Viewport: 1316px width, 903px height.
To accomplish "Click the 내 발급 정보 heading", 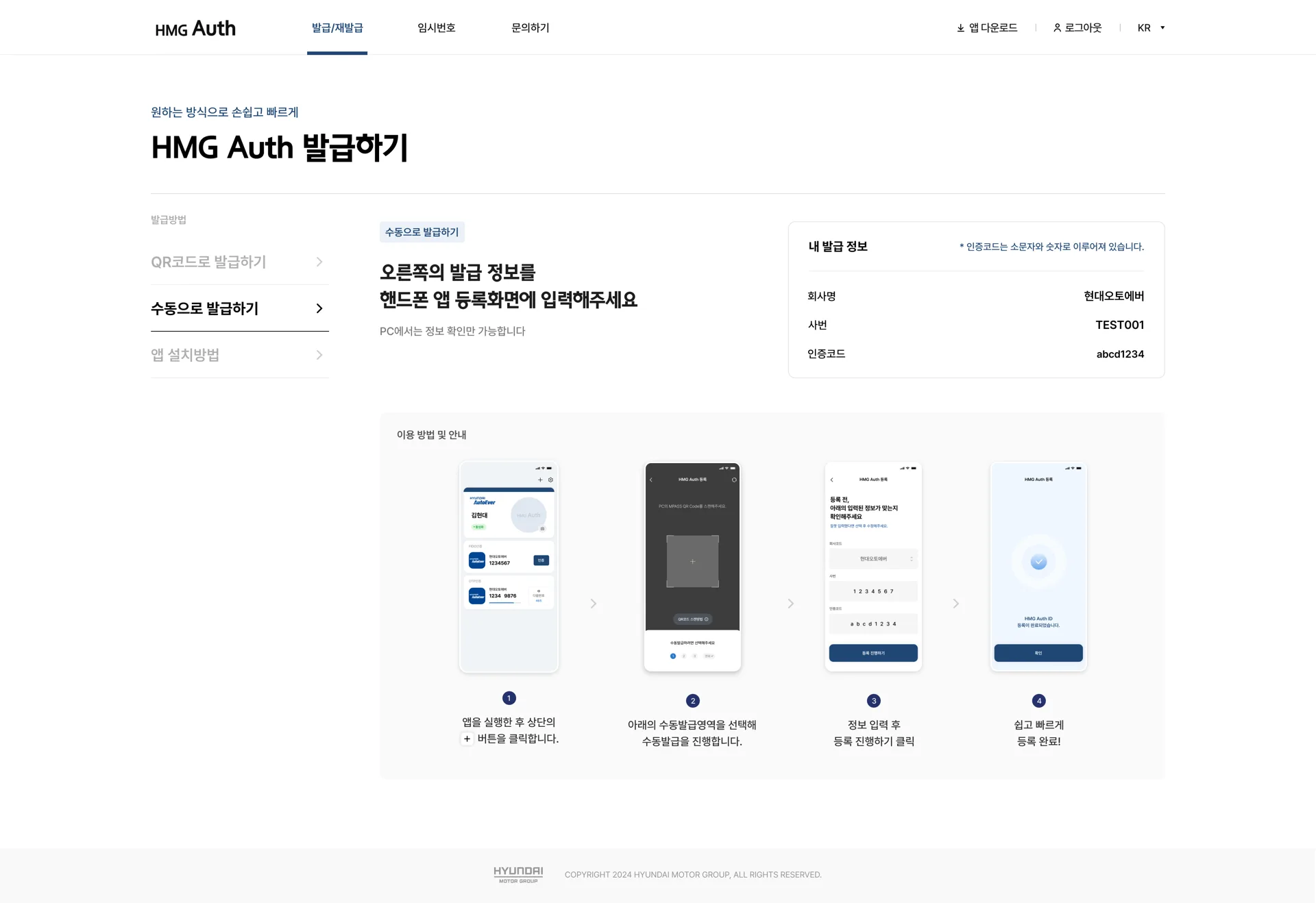I will [x=838, y=247].
